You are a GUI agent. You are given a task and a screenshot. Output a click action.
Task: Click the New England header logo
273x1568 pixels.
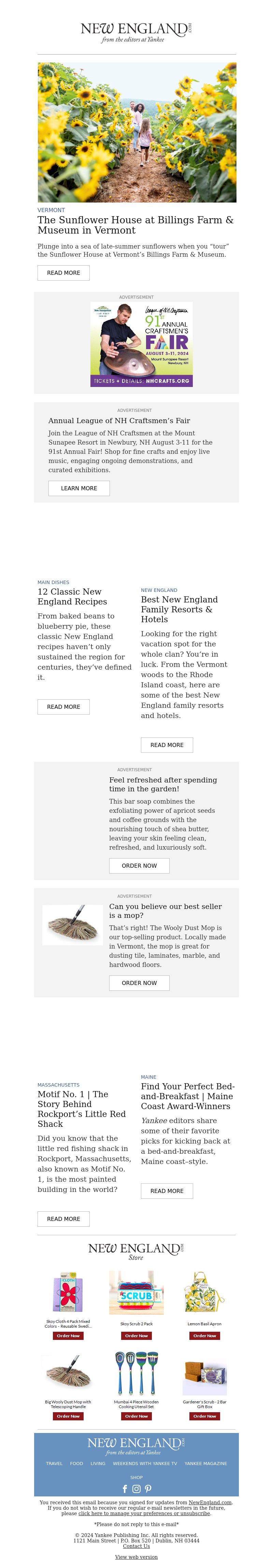[136, 32]
